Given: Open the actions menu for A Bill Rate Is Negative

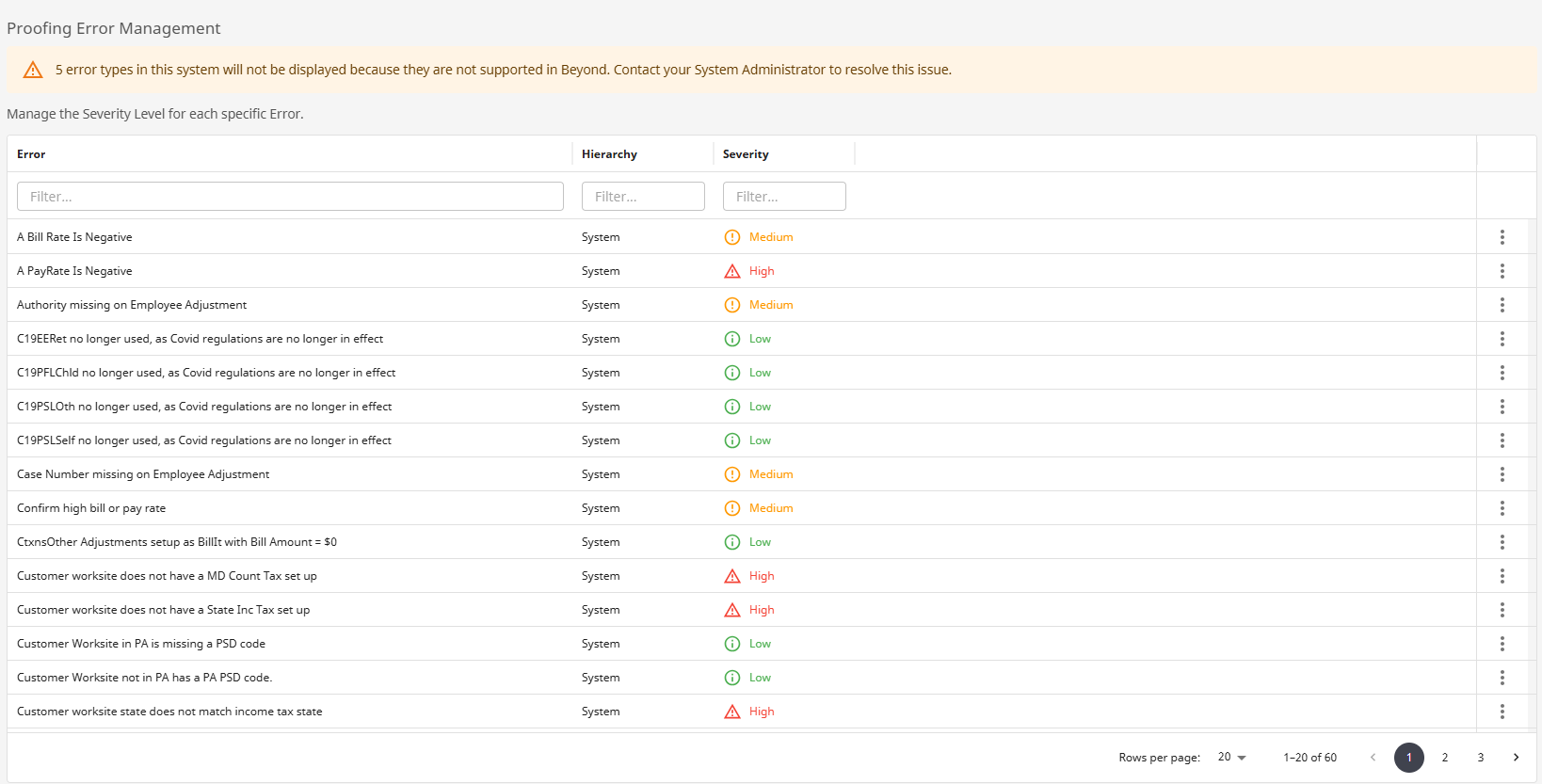Looking at the screenshot, I should click(1502, 237).
